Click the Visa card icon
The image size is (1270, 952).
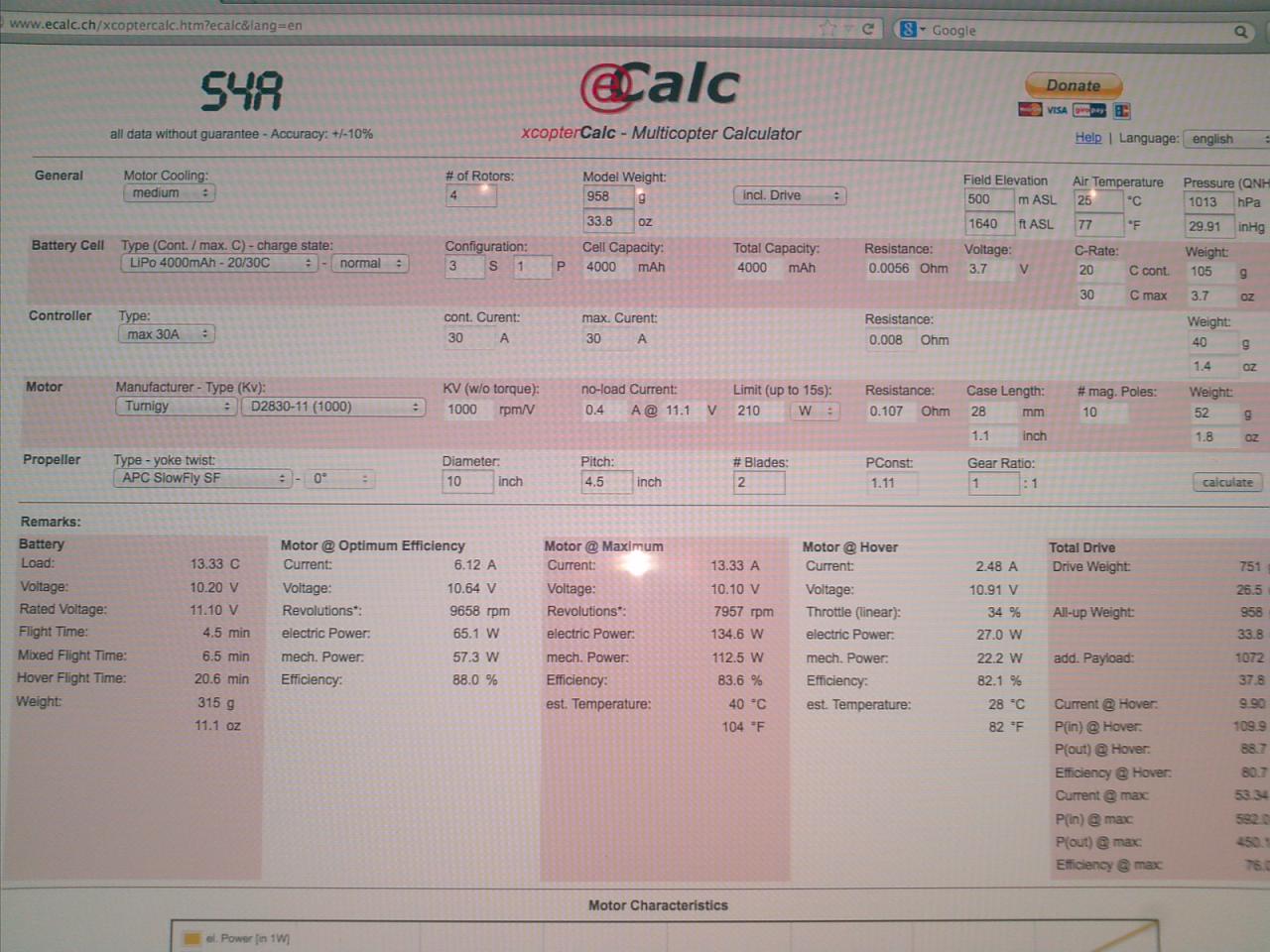pos(1057,110)
